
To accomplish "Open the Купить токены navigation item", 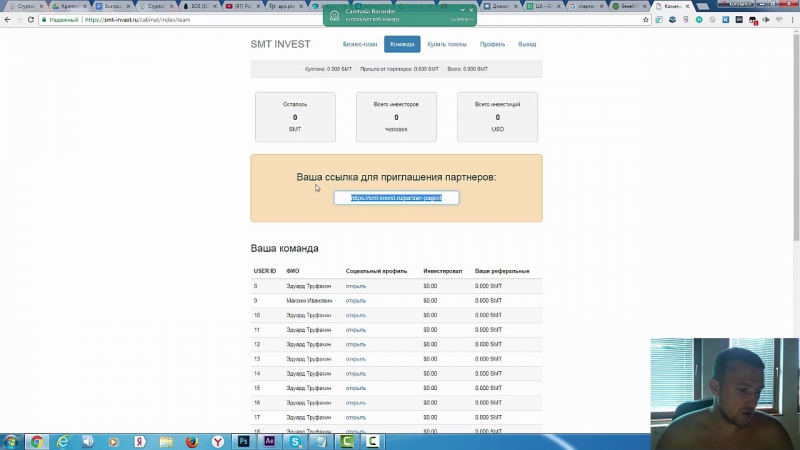I will click(447, 44).
